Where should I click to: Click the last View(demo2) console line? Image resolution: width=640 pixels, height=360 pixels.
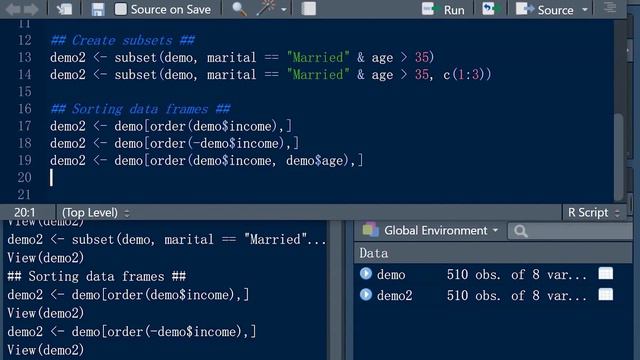coord(45,350)
